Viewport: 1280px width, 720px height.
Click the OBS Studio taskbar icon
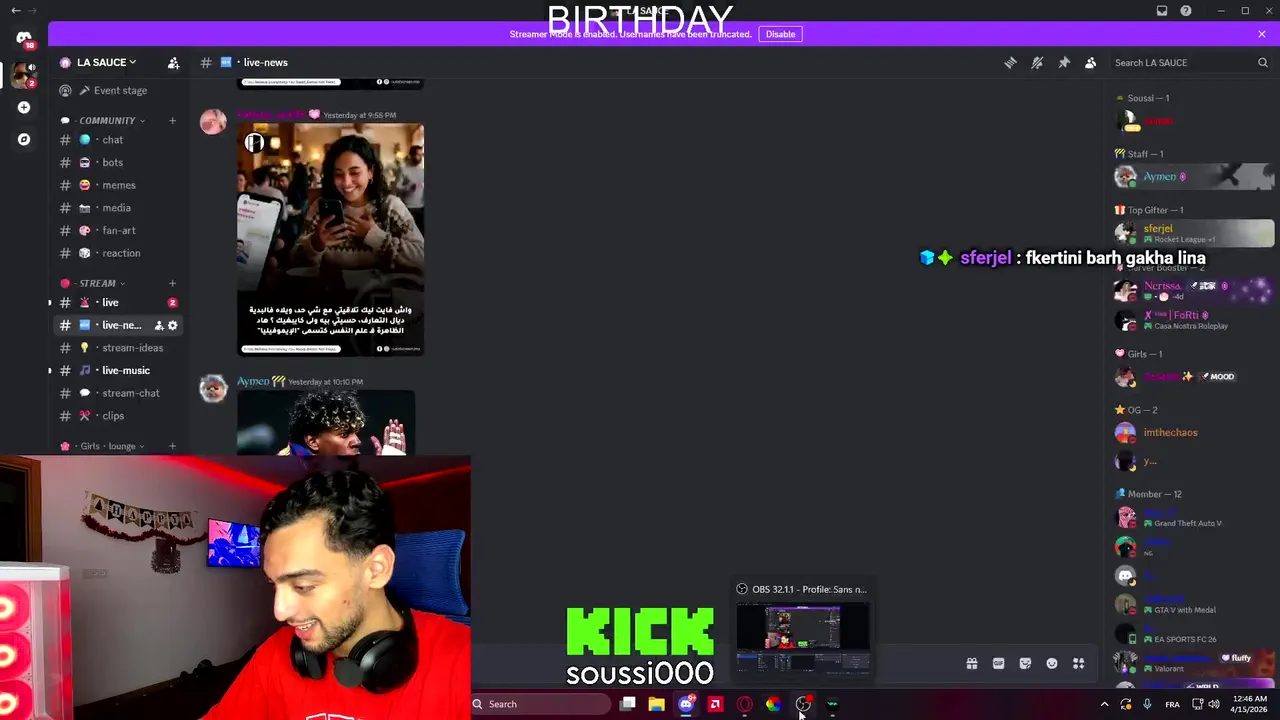[x=803, y=704]
